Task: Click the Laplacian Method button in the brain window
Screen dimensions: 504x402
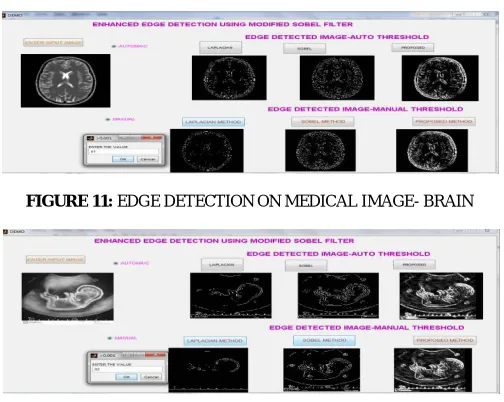Action: pyautogui.click(x=213, y=122)
